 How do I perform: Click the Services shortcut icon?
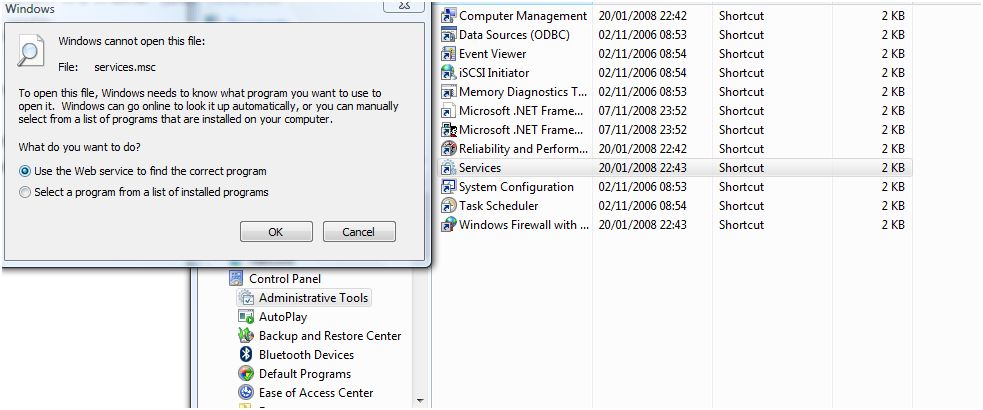(x=448, y=168)
